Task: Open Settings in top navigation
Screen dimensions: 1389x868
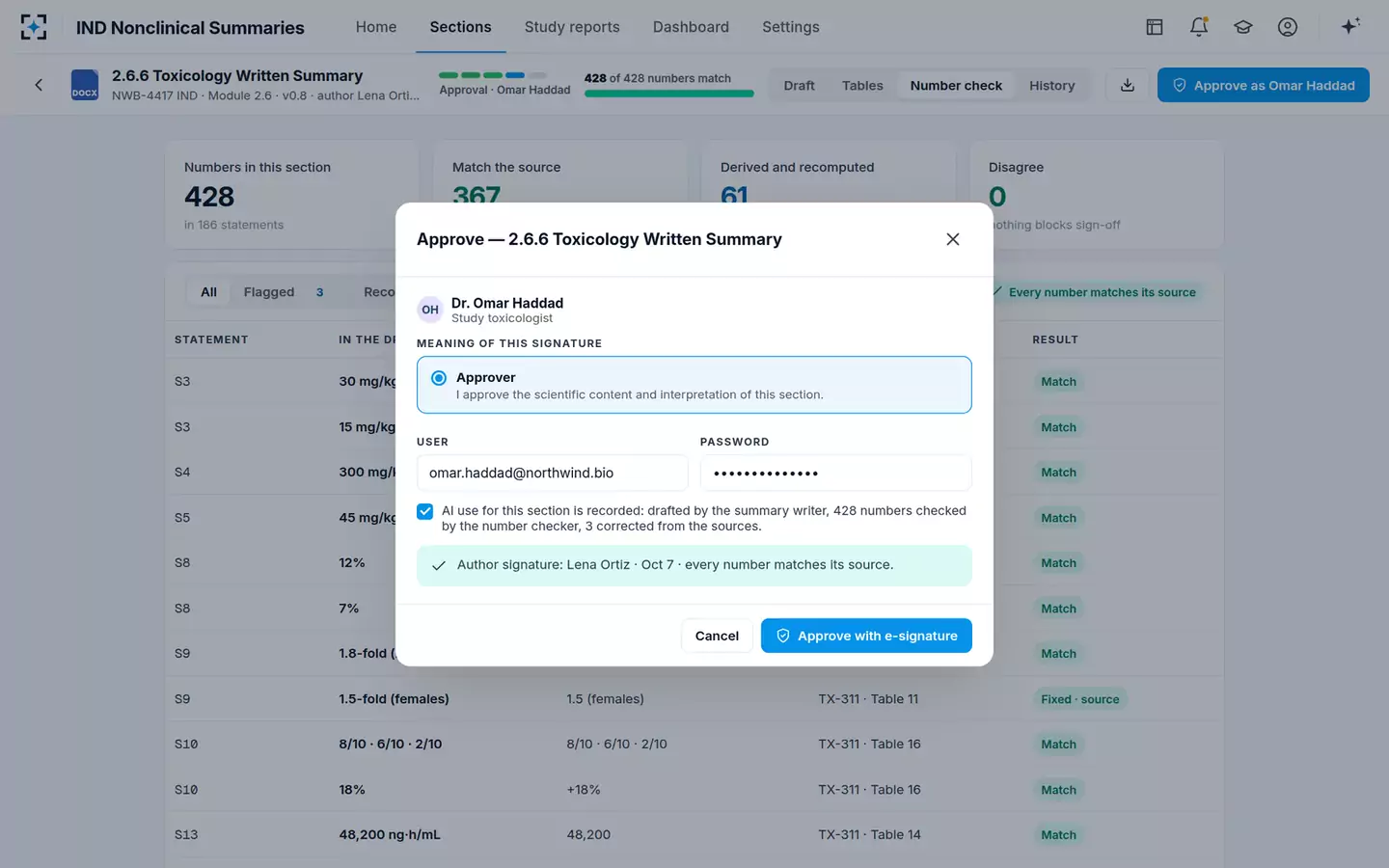Action: click(791, 27)
